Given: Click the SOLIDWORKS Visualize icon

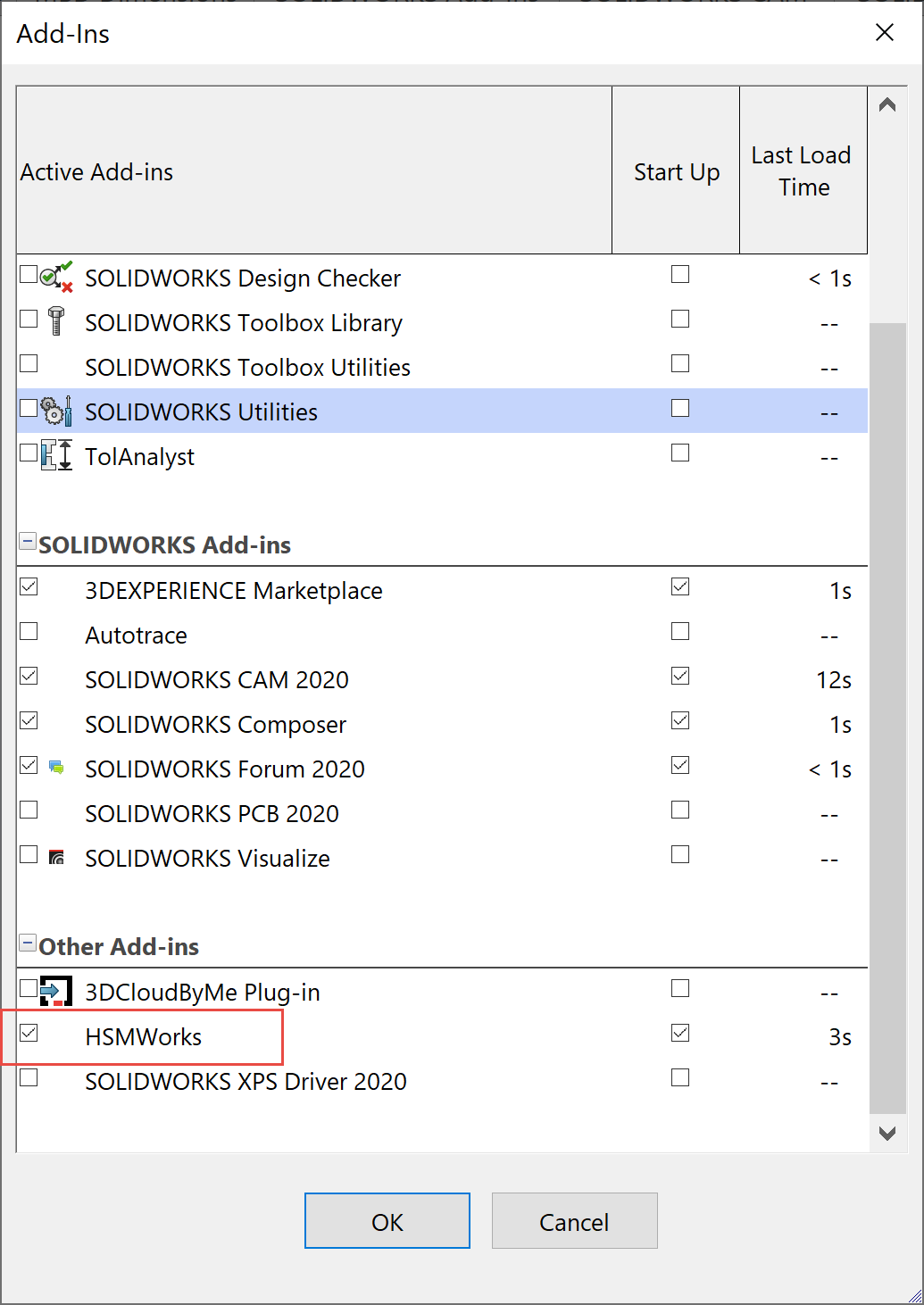Looking at the screenshot, I should point(56,857).
